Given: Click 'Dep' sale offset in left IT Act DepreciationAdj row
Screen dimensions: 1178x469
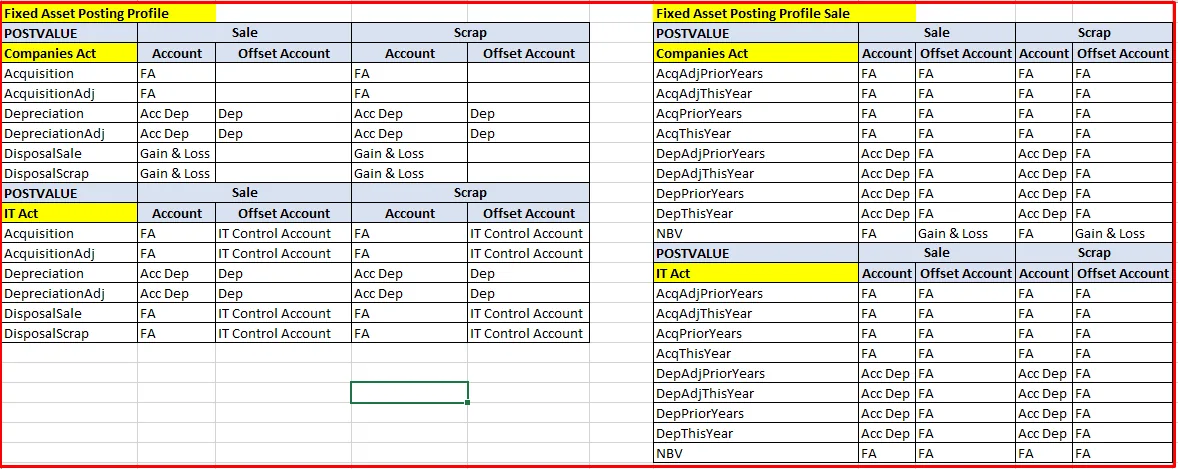Looking at the screenshot, I should [230, 294].
